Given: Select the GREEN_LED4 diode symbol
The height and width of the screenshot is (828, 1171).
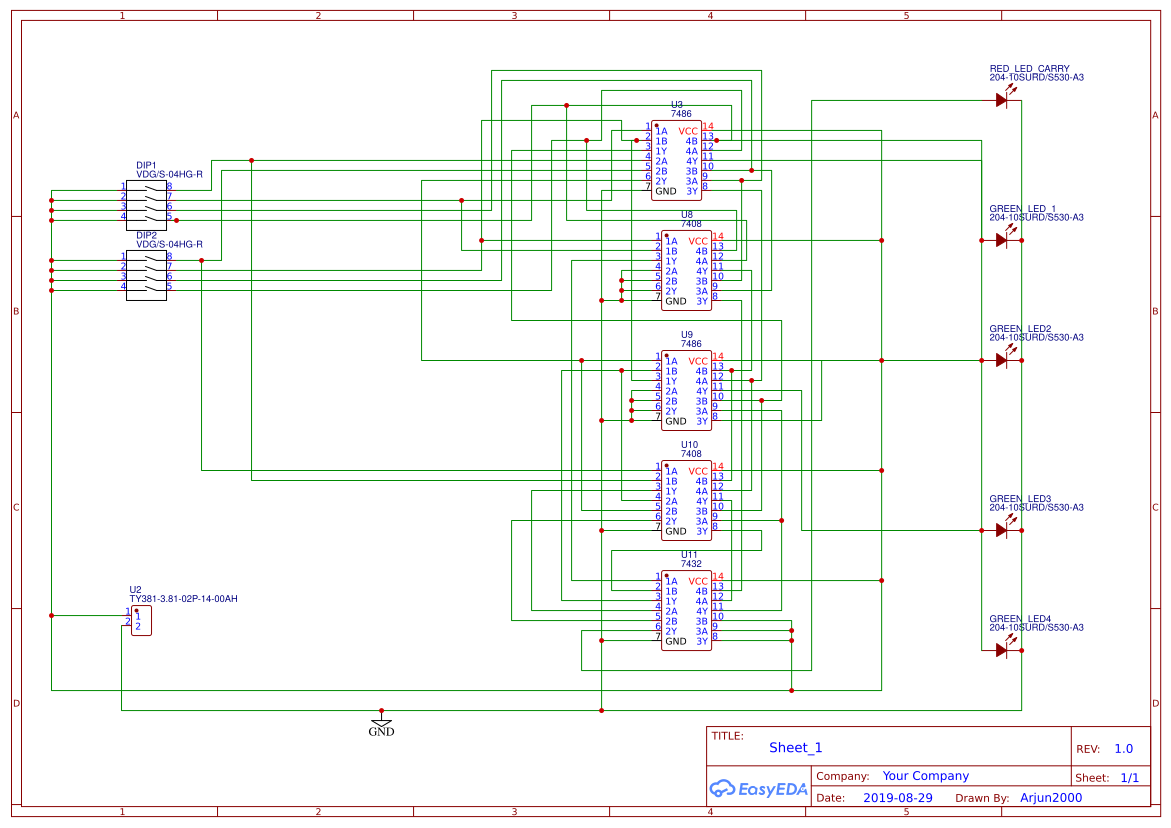Looking at the screenshot, I should tap(1002, 648).
